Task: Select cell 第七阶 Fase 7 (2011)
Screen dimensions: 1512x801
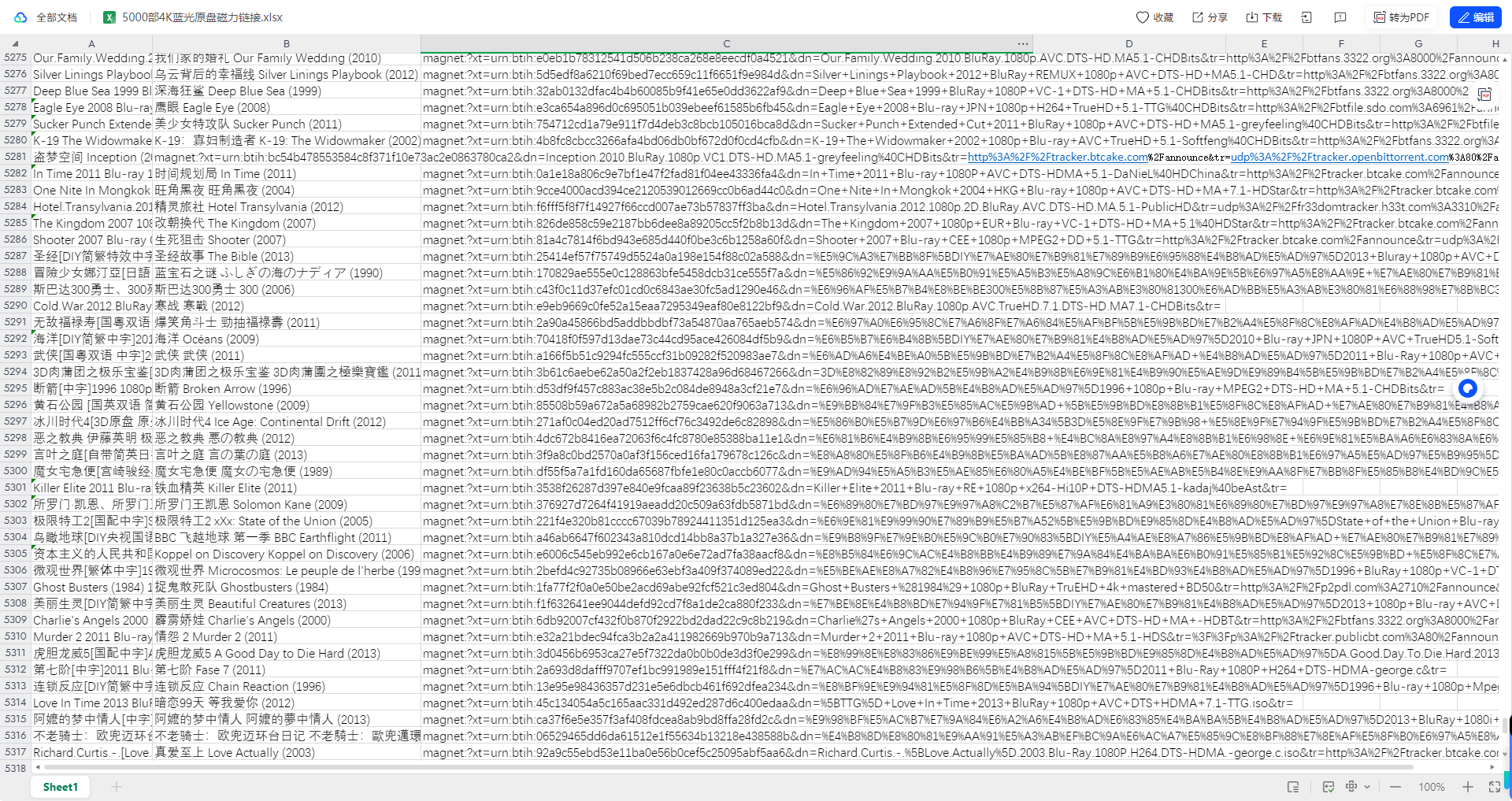Action: (x=287, y=669)
